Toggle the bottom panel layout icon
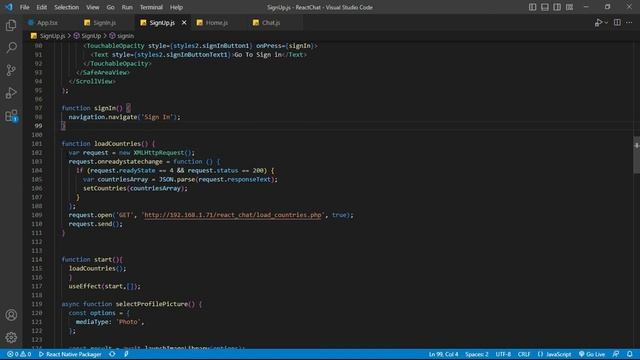Screen dimensions: 640x360 544,7
